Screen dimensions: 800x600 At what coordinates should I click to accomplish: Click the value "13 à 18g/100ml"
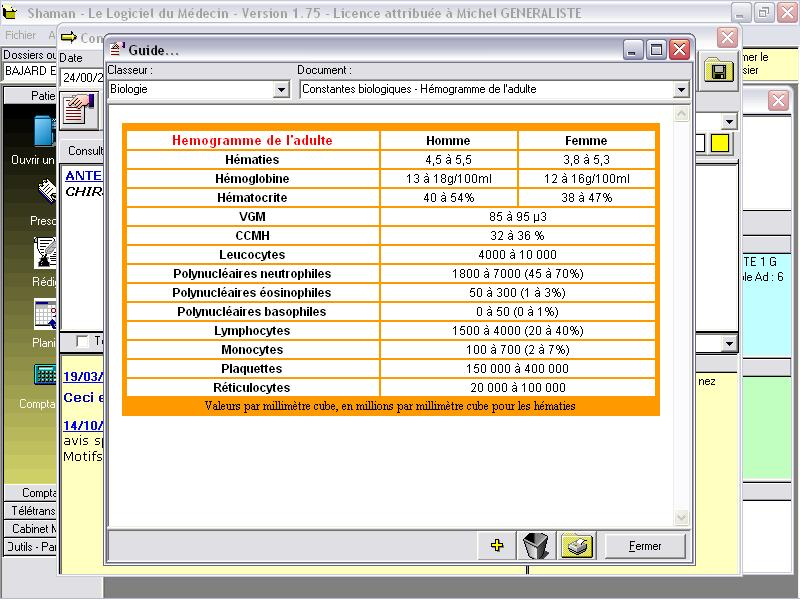tap(448, 179)
